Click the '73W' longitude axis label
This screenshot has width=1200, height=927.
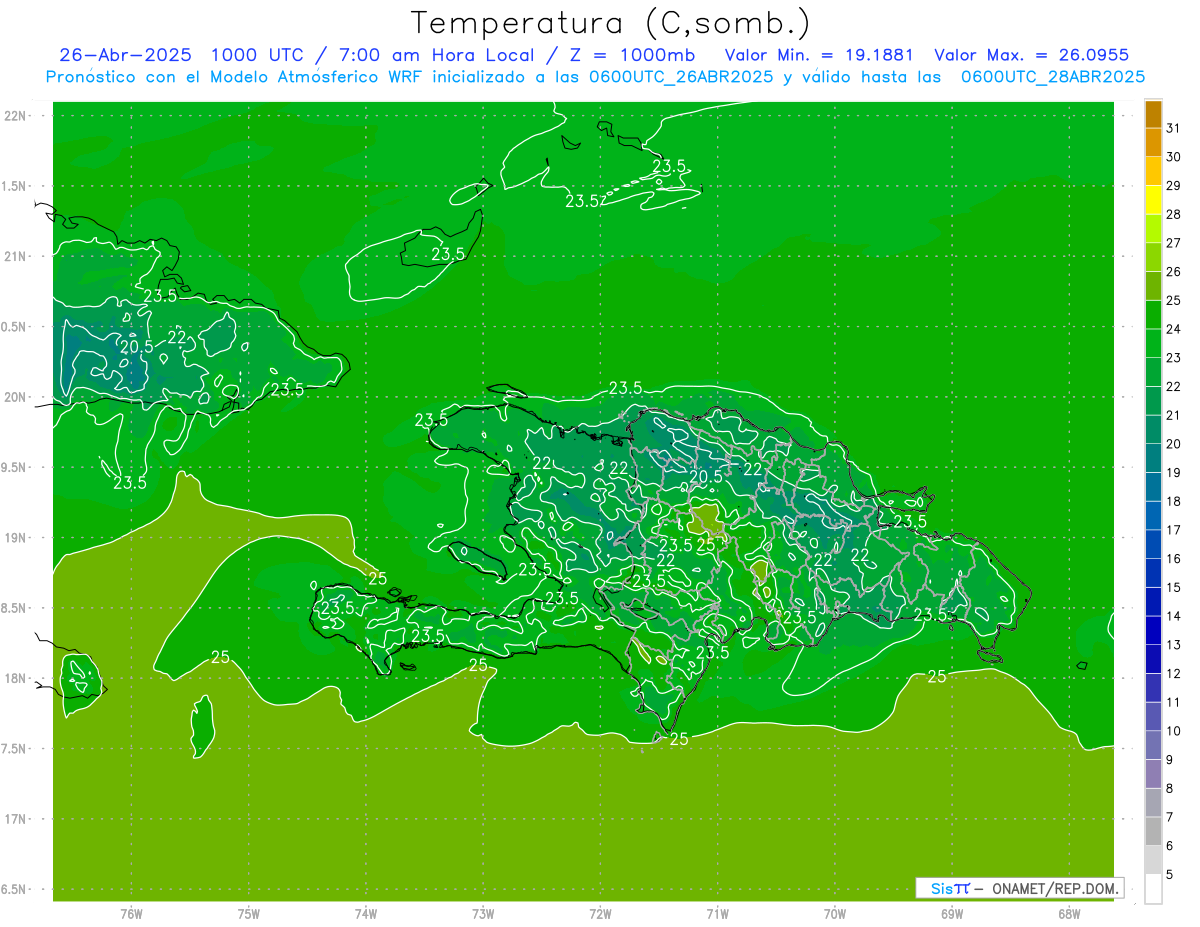pyautogui.click(x=483, y=914)
